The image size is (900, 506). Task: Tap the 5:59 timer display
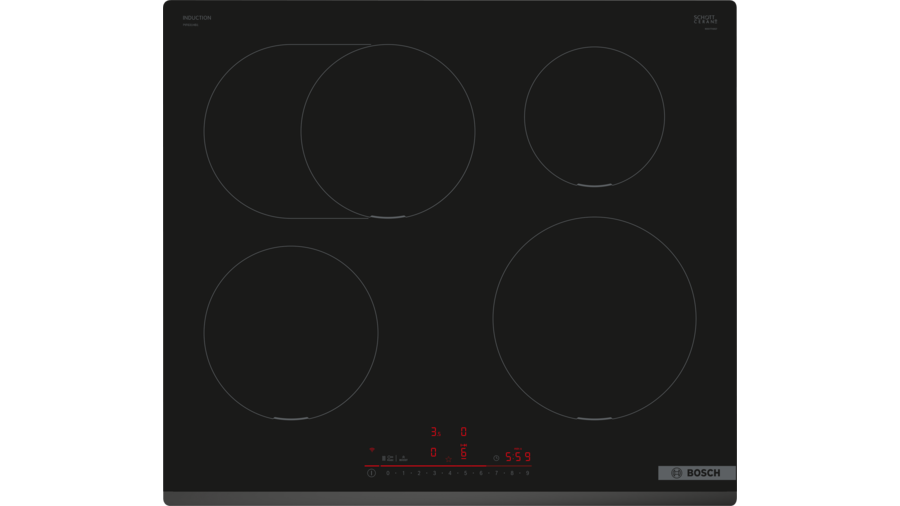click(x=517, y=457)
